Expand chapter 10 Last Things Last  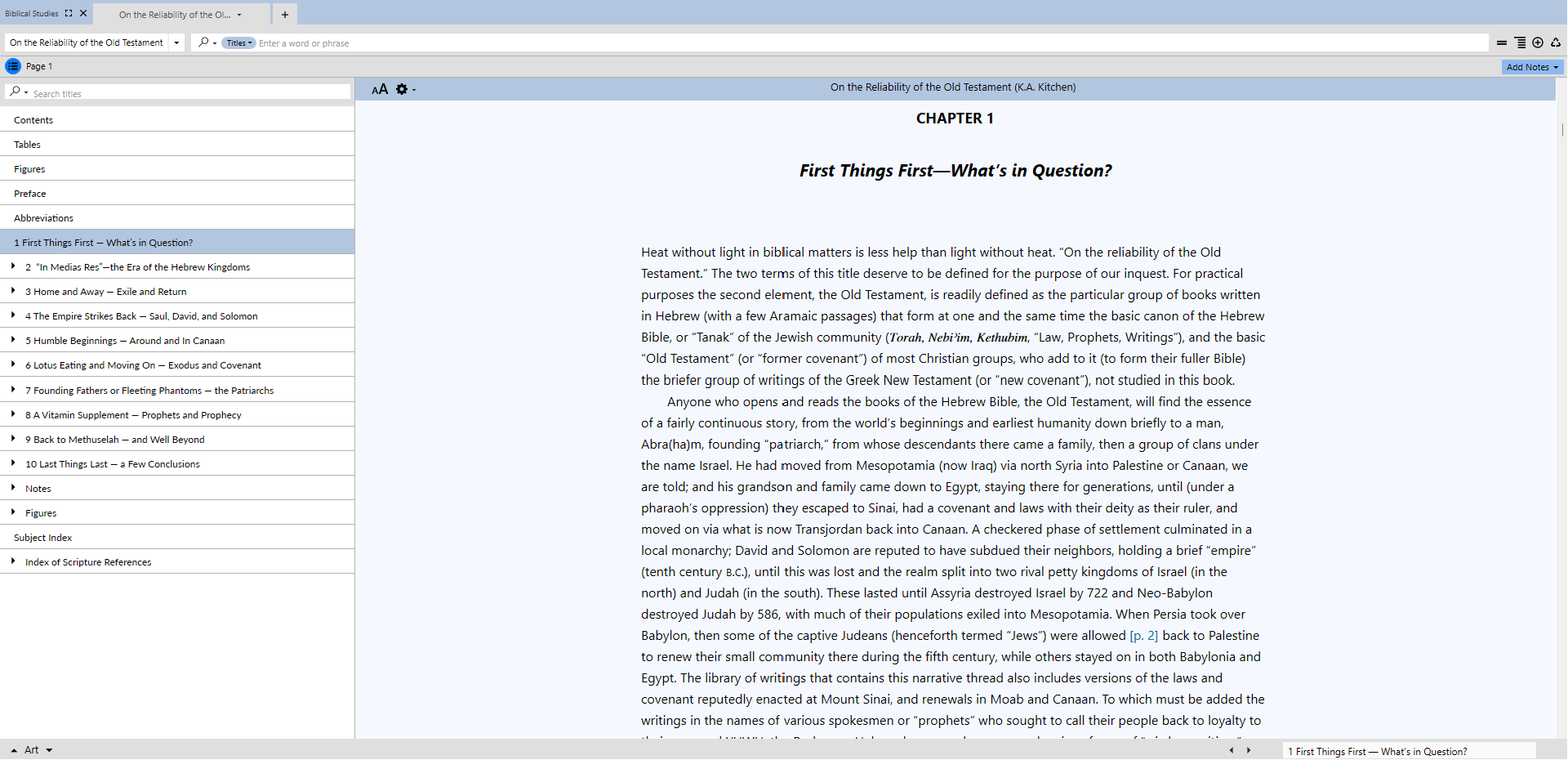click(13, 463)
